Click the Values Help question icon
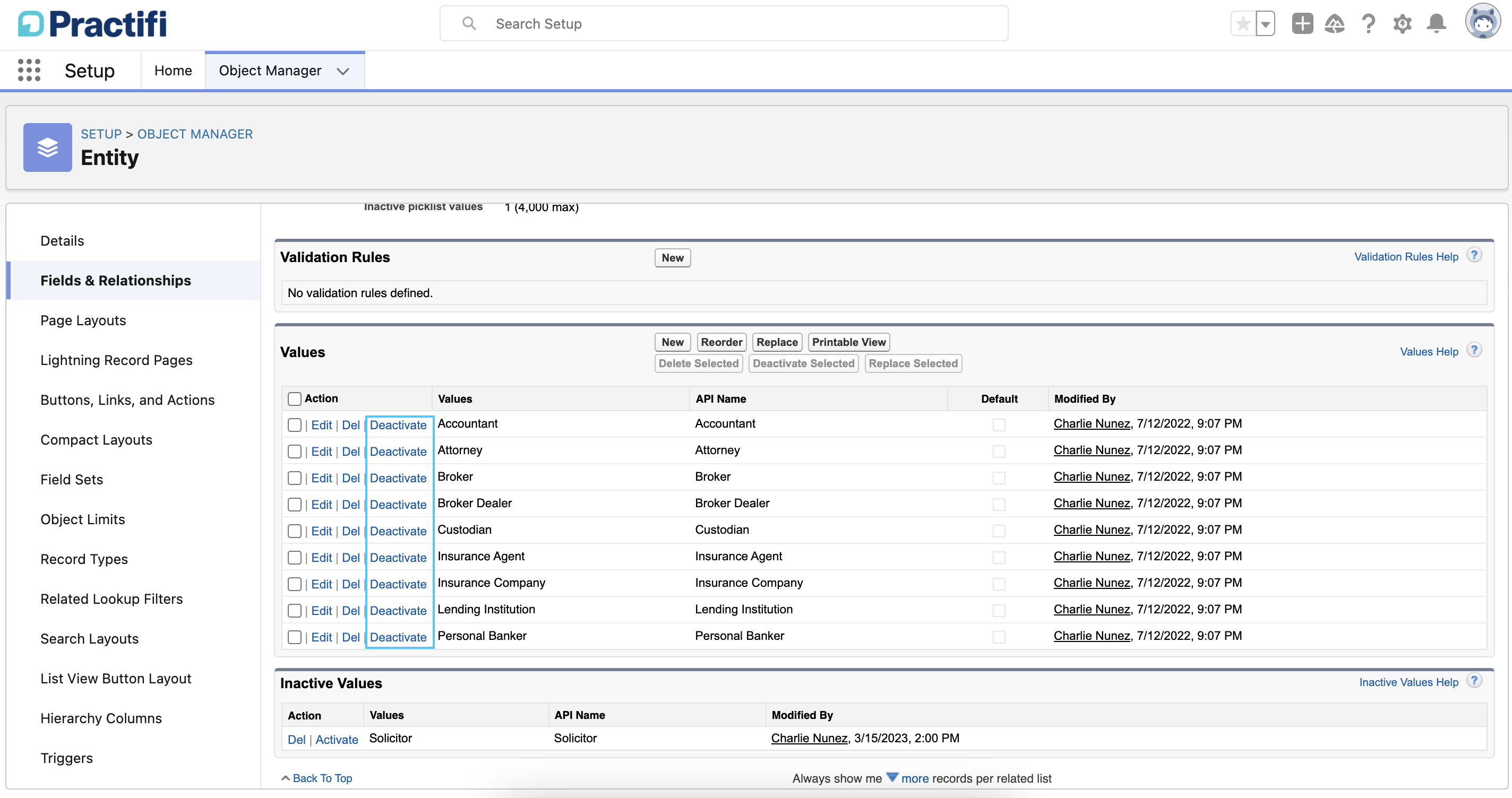This screenshot has height=798, width=1512. click(x=1474, y=350)
